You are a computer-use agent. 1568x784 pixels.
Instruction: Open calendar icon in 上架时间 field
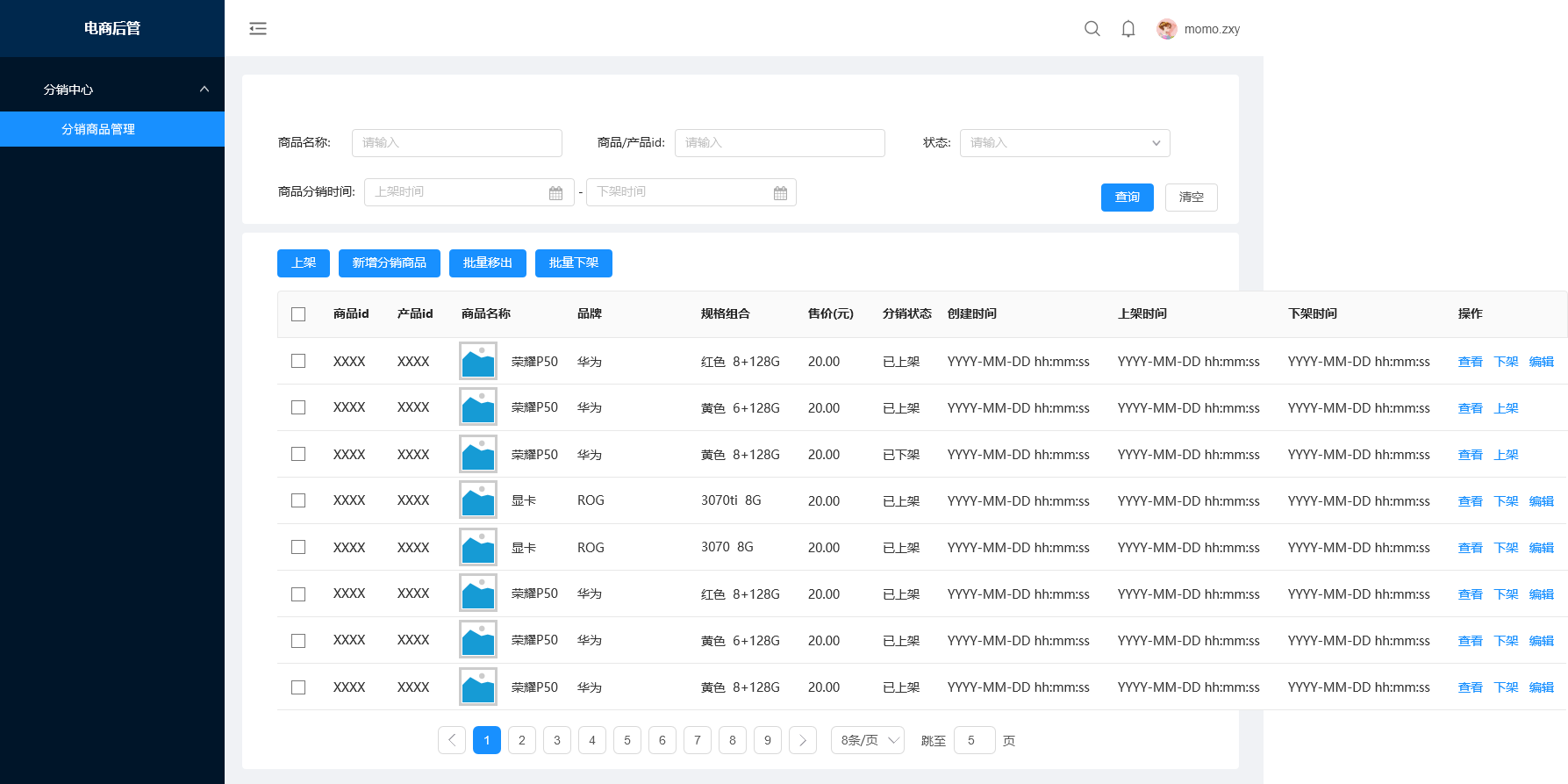555,193
